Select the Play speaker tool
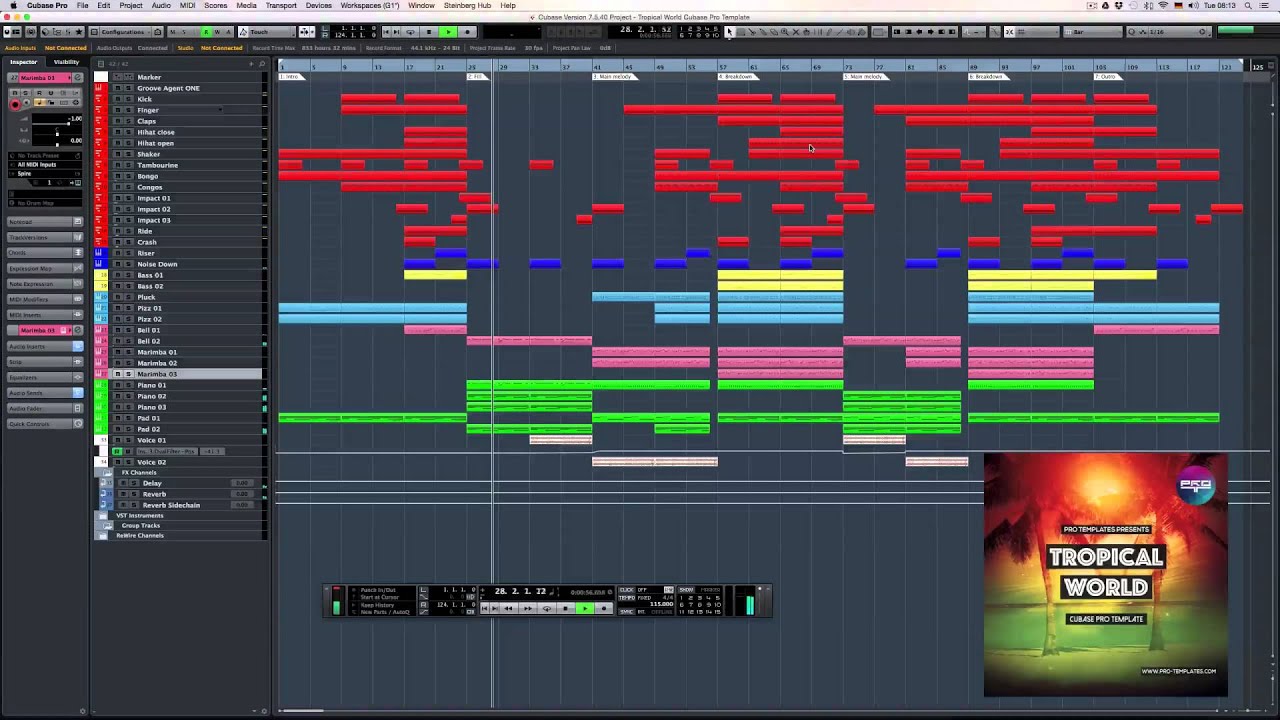 pyautogui.click(x=851, y=32)
